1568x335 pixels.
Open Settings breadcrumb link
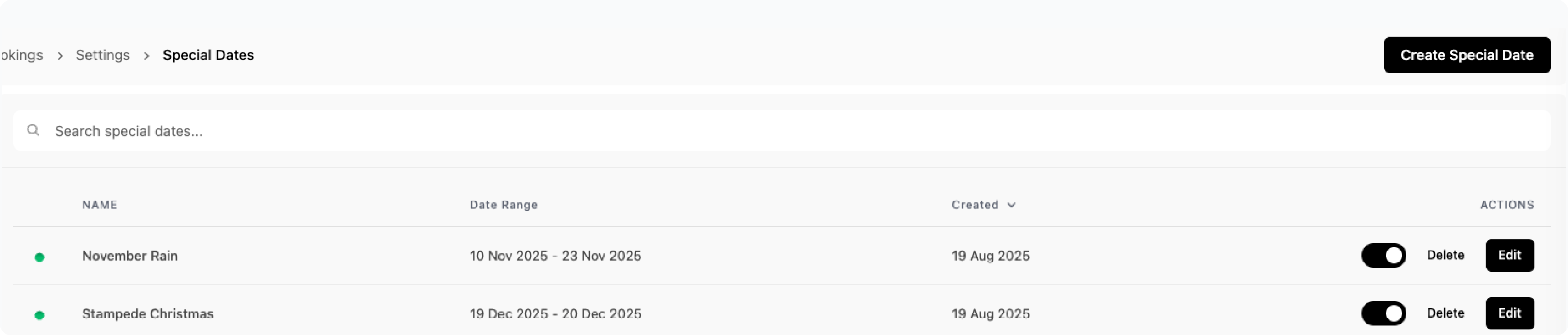102,56
